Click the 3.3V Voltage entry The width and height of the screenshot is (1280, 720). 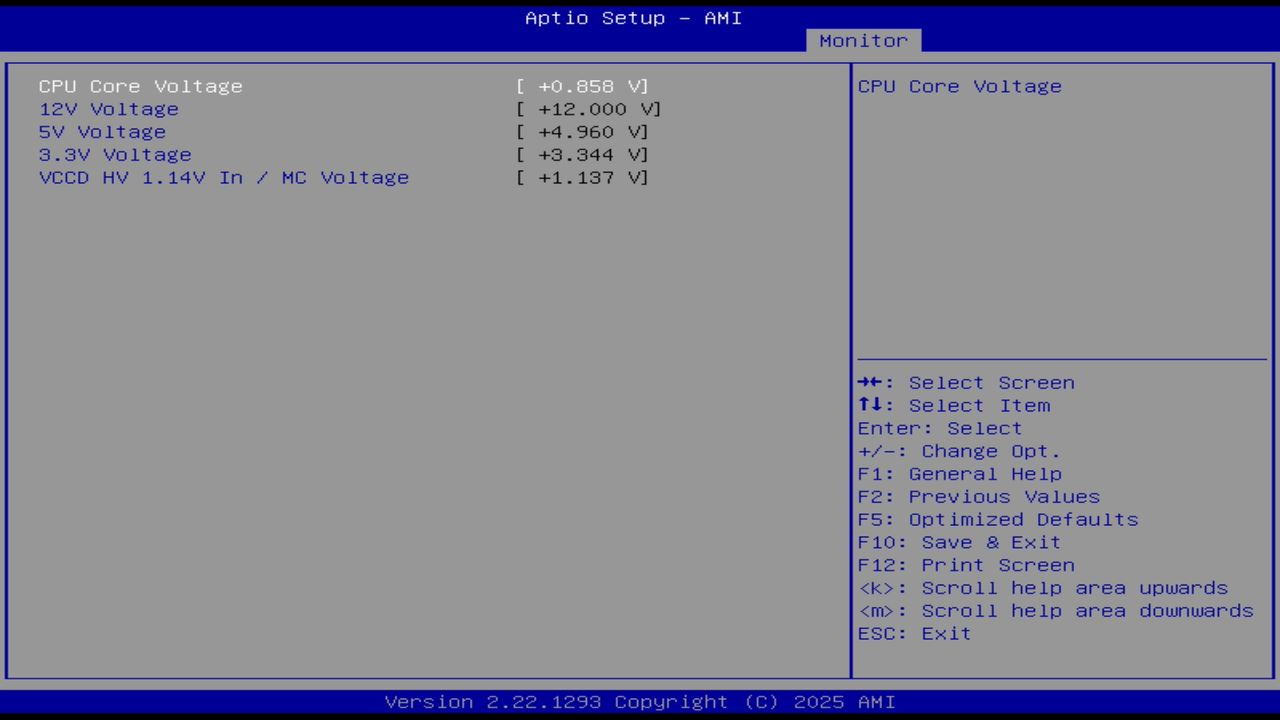pos(114,154)
